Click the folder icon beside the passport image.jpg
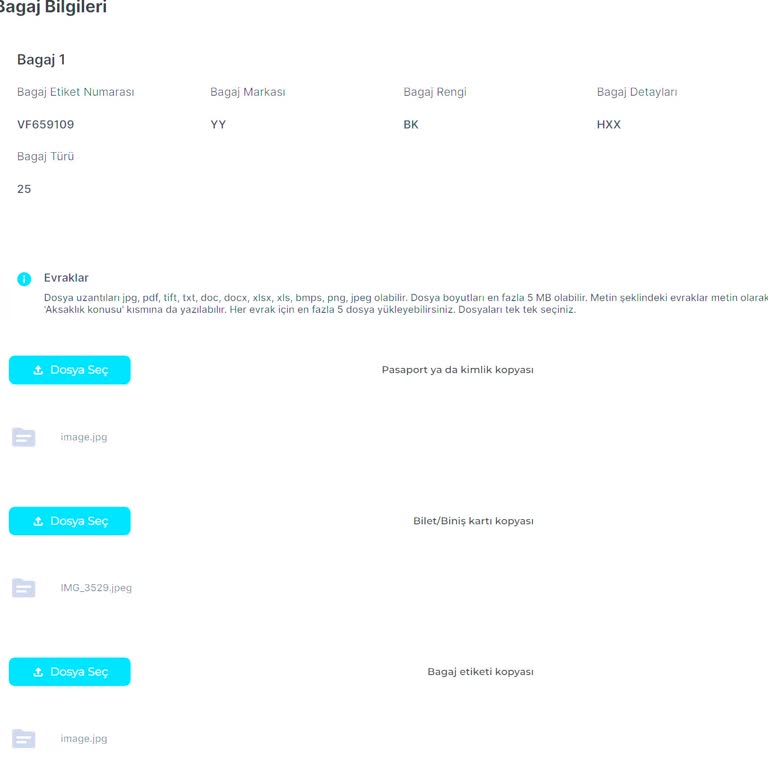 click(24, 437)
